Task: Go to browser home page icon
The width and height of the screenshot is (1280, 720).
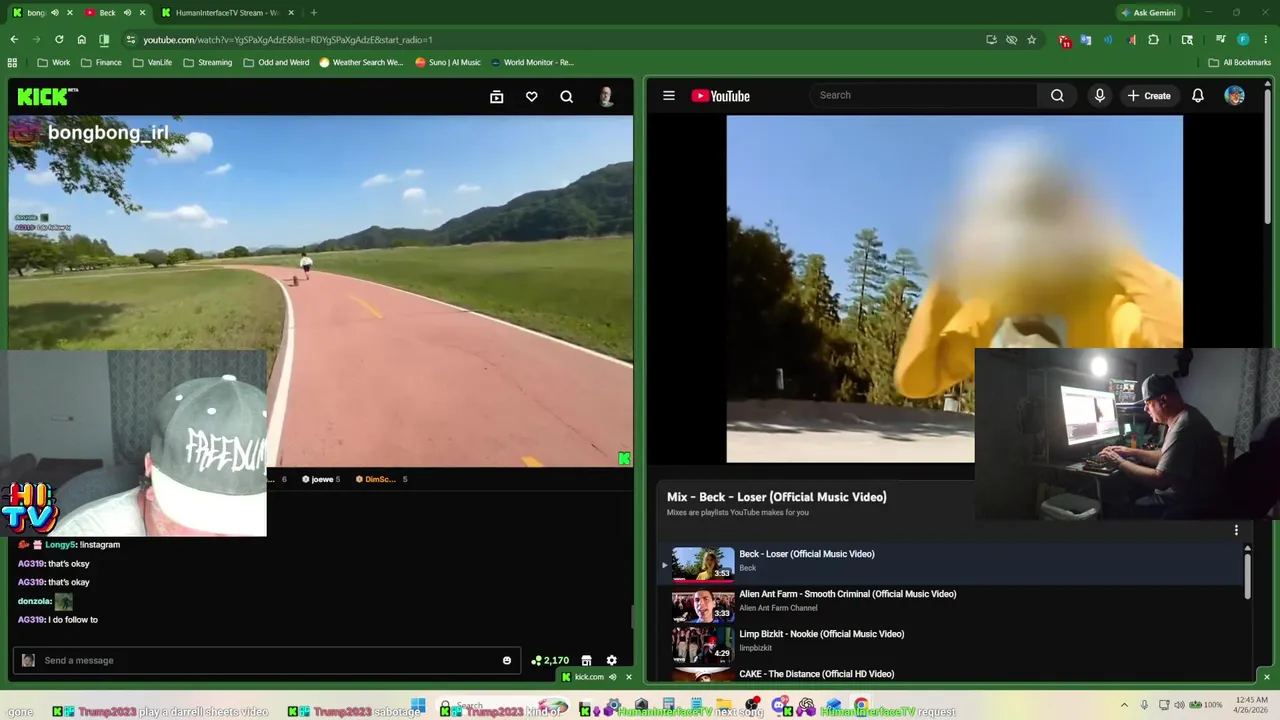Action: coord(82,40)
